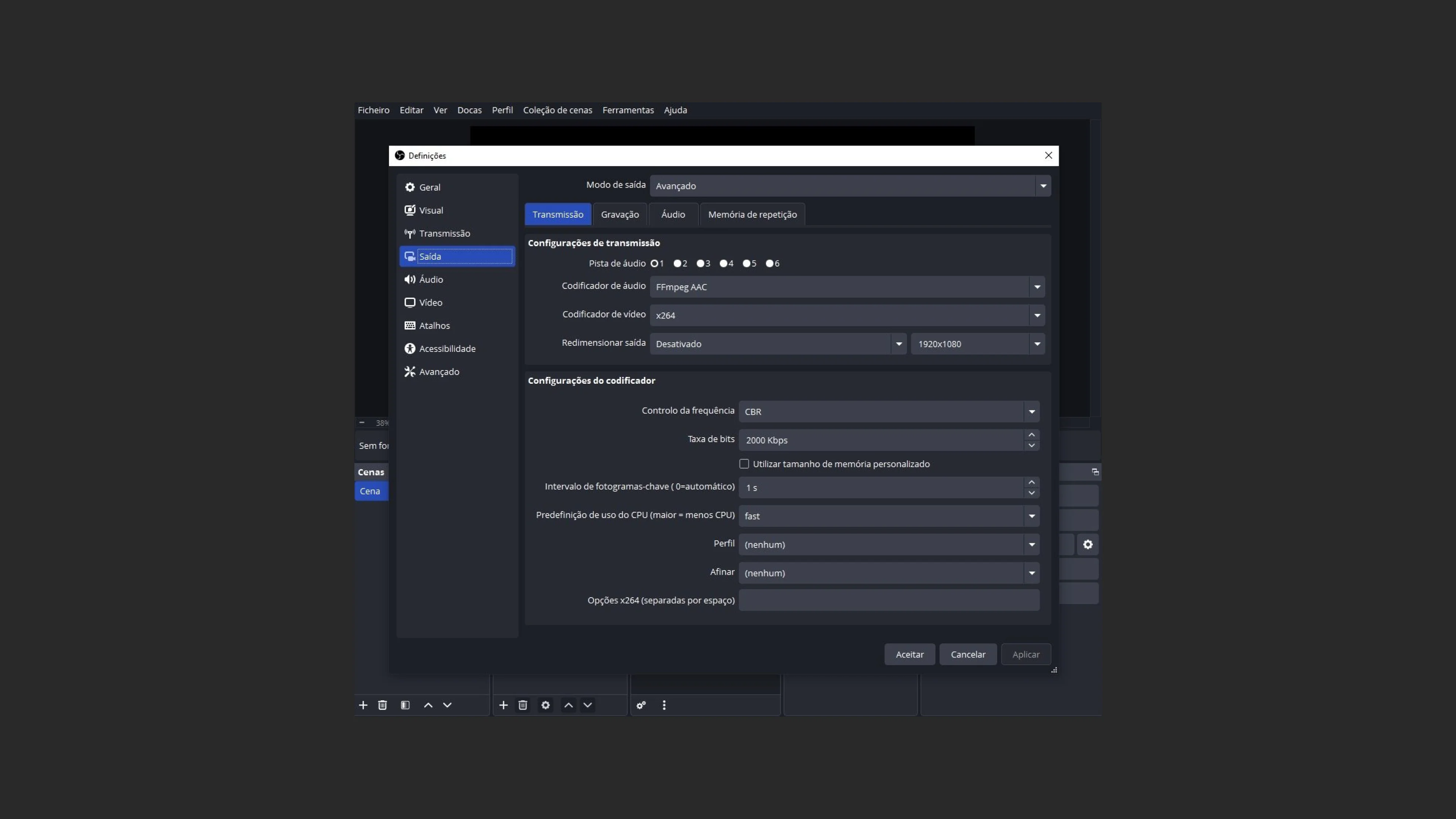Select audio track 1 radio button

[x=654, y=264]
